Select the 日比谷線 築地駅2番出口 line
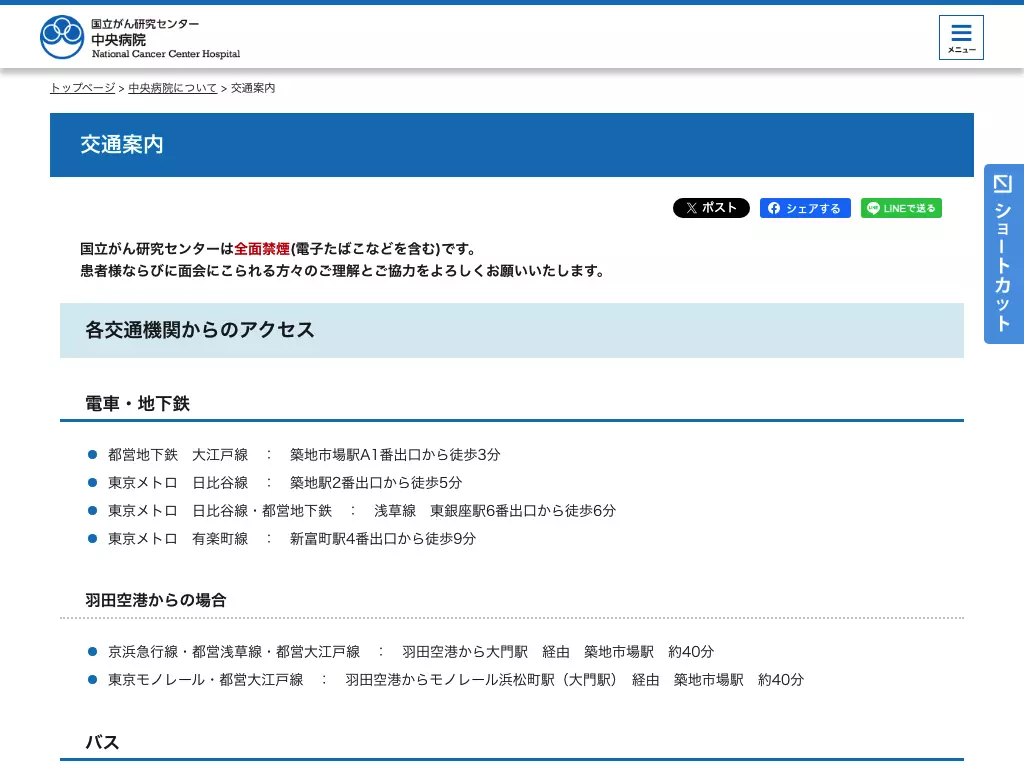 click(285, 483)
